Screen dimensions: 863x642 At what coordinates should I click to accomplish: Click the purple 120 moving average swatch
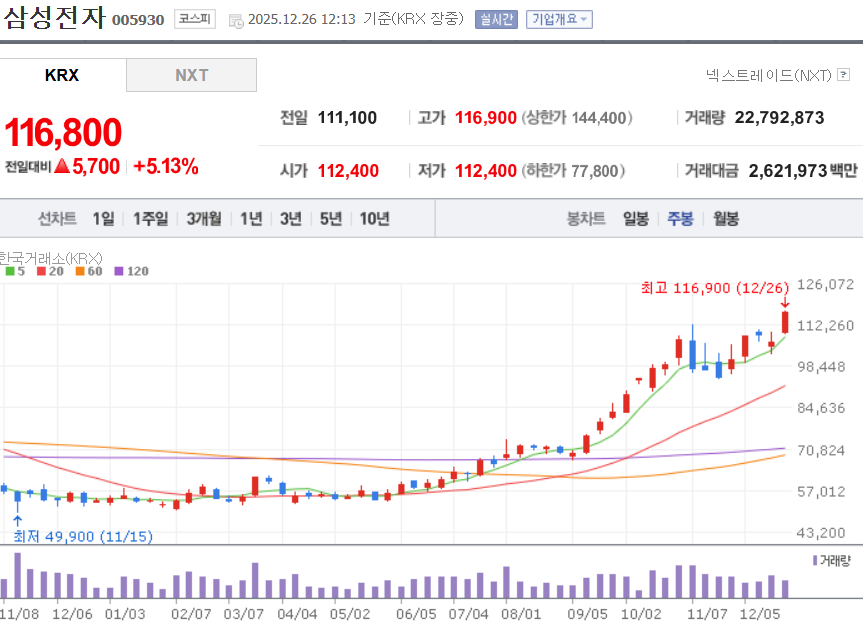[x=119, y=271]
